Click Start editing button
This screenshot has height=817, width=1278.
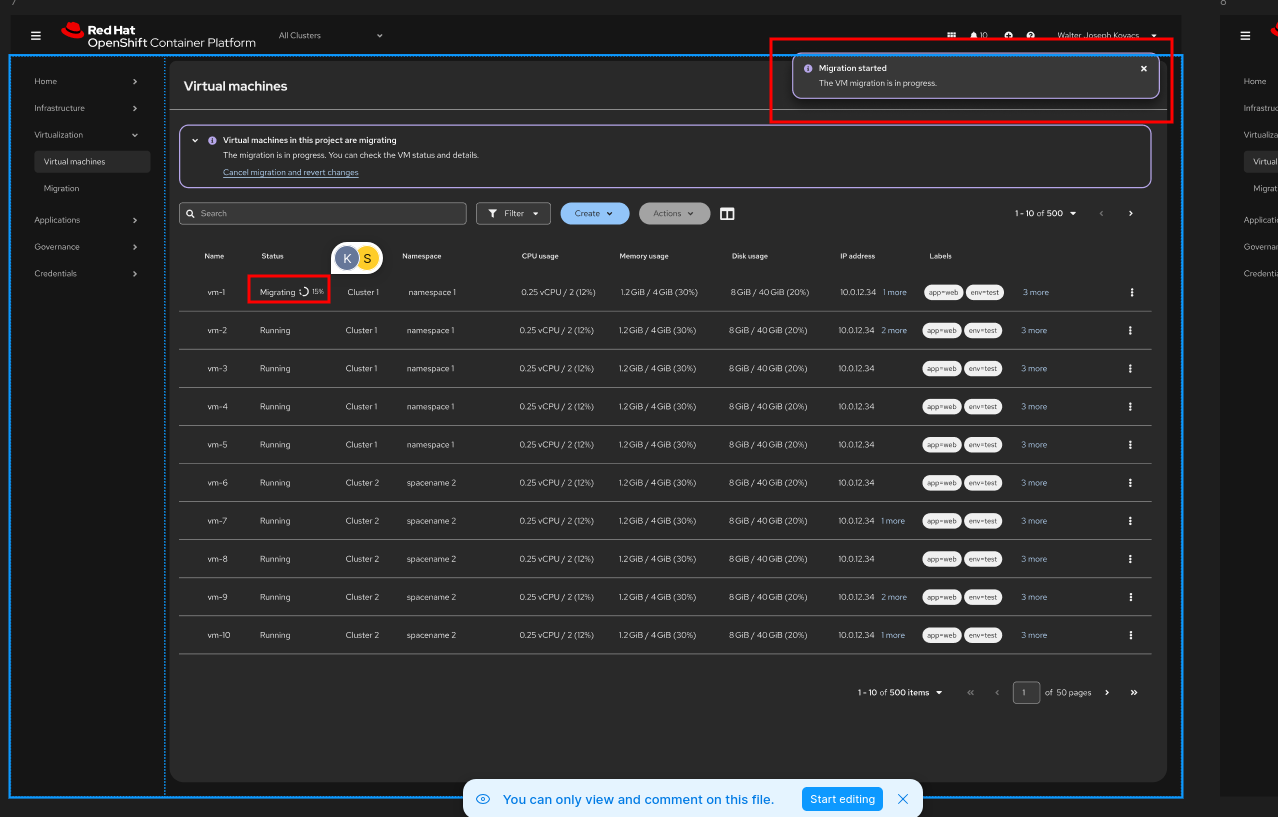(x=842, y=799)
